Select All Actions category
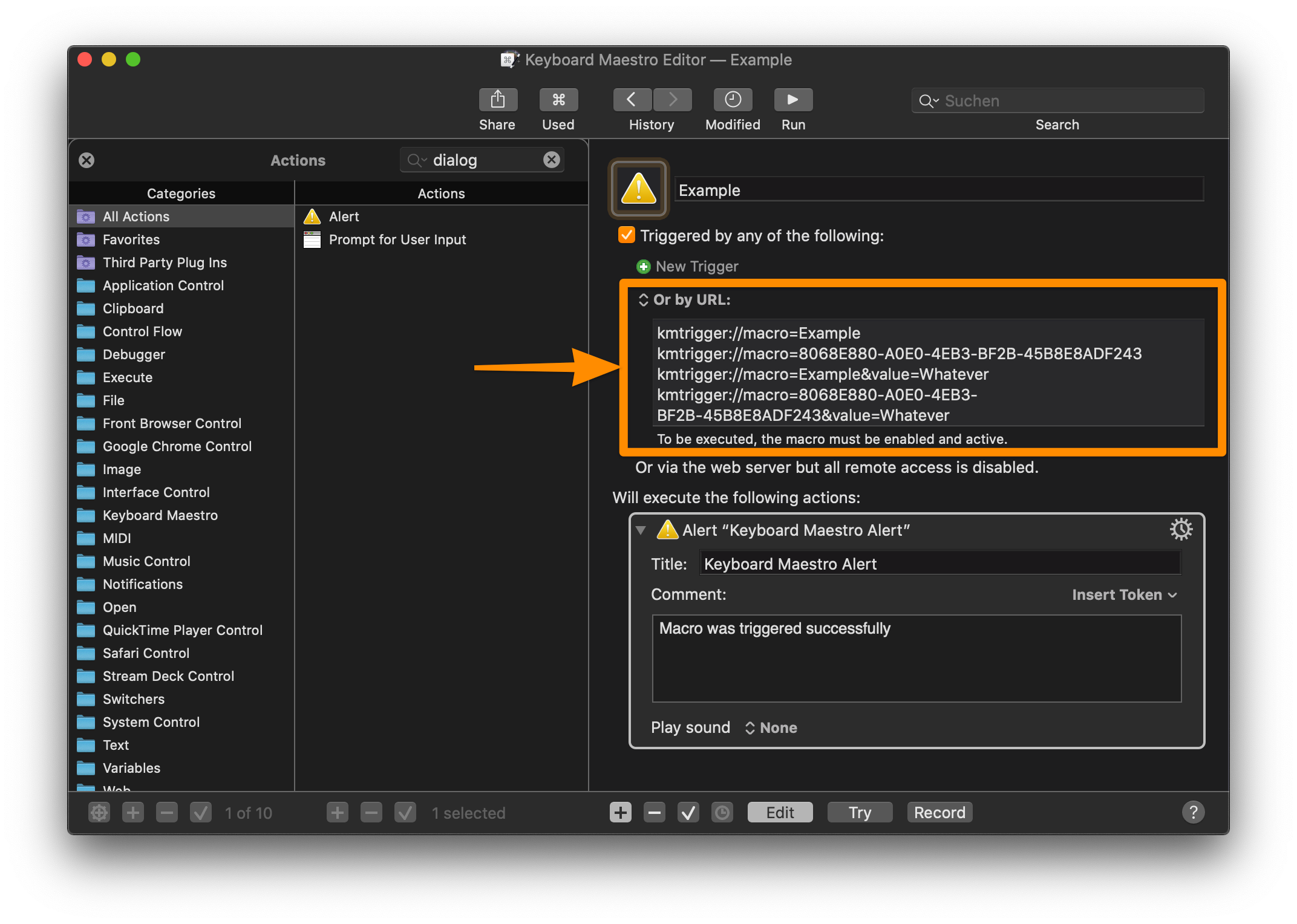The height and width of the screenshot is (924, 1297). pos(181,216)
